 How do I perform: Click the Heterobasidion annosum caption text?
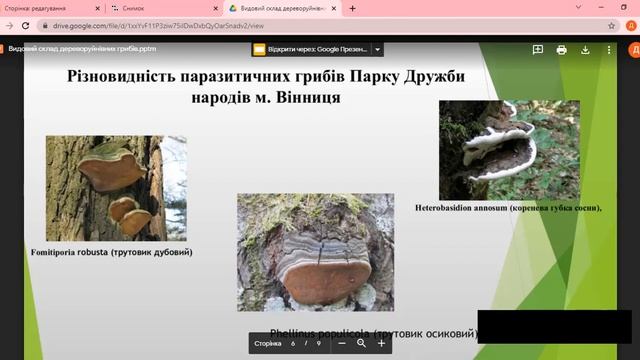pyautogui.click(x=508, y=208)
